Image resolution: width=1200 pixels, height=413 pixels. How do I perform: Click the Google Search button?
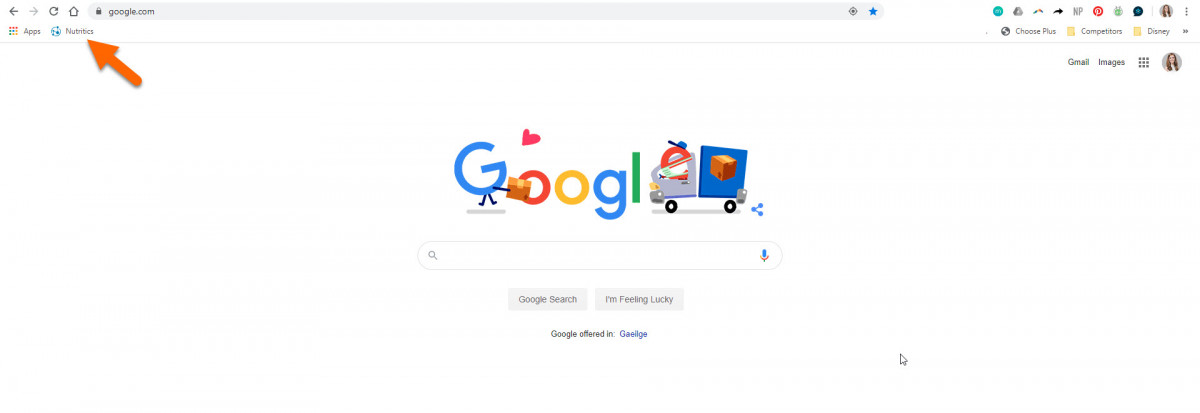[x=548, y=299]
